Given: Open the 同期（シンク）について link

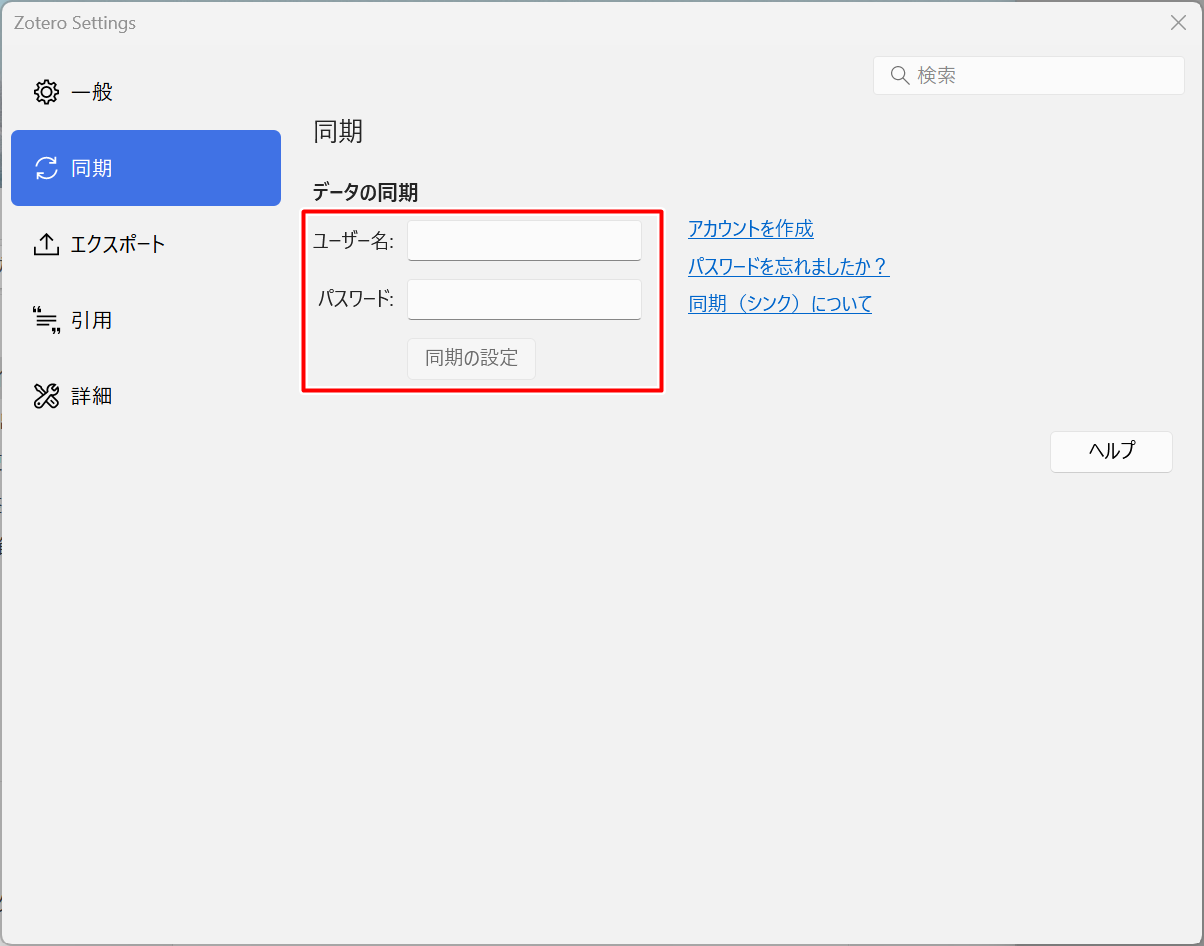Looking at the screenshot, I should click(779, 304).
